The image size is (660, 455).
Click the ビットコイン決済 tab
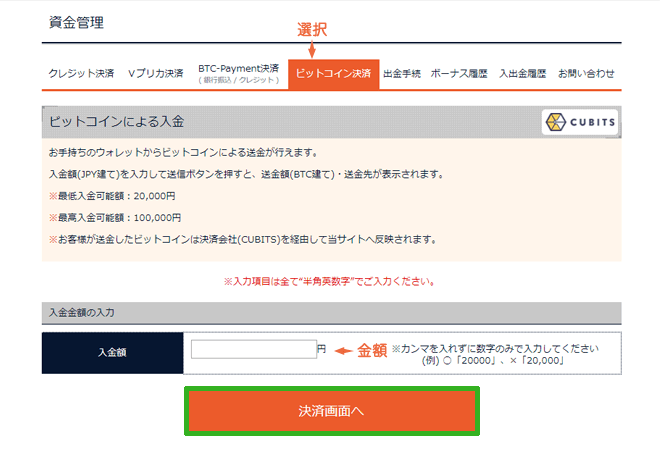(333, 74)
